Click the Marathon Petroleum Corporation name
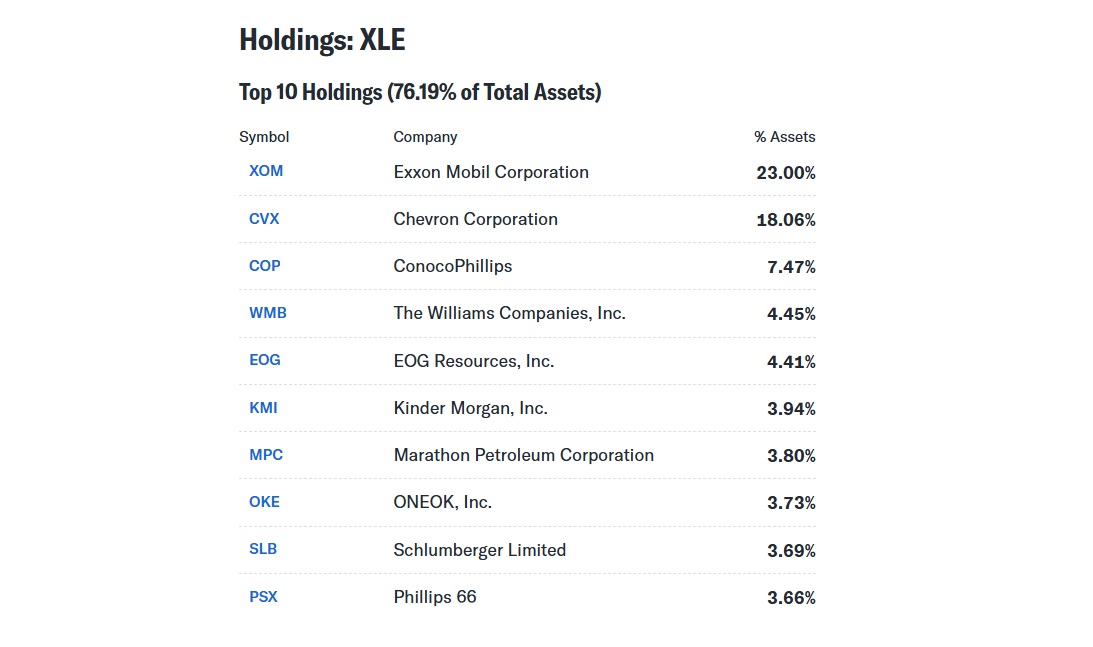Screen dimensions: 1093x647 (523, 455)
